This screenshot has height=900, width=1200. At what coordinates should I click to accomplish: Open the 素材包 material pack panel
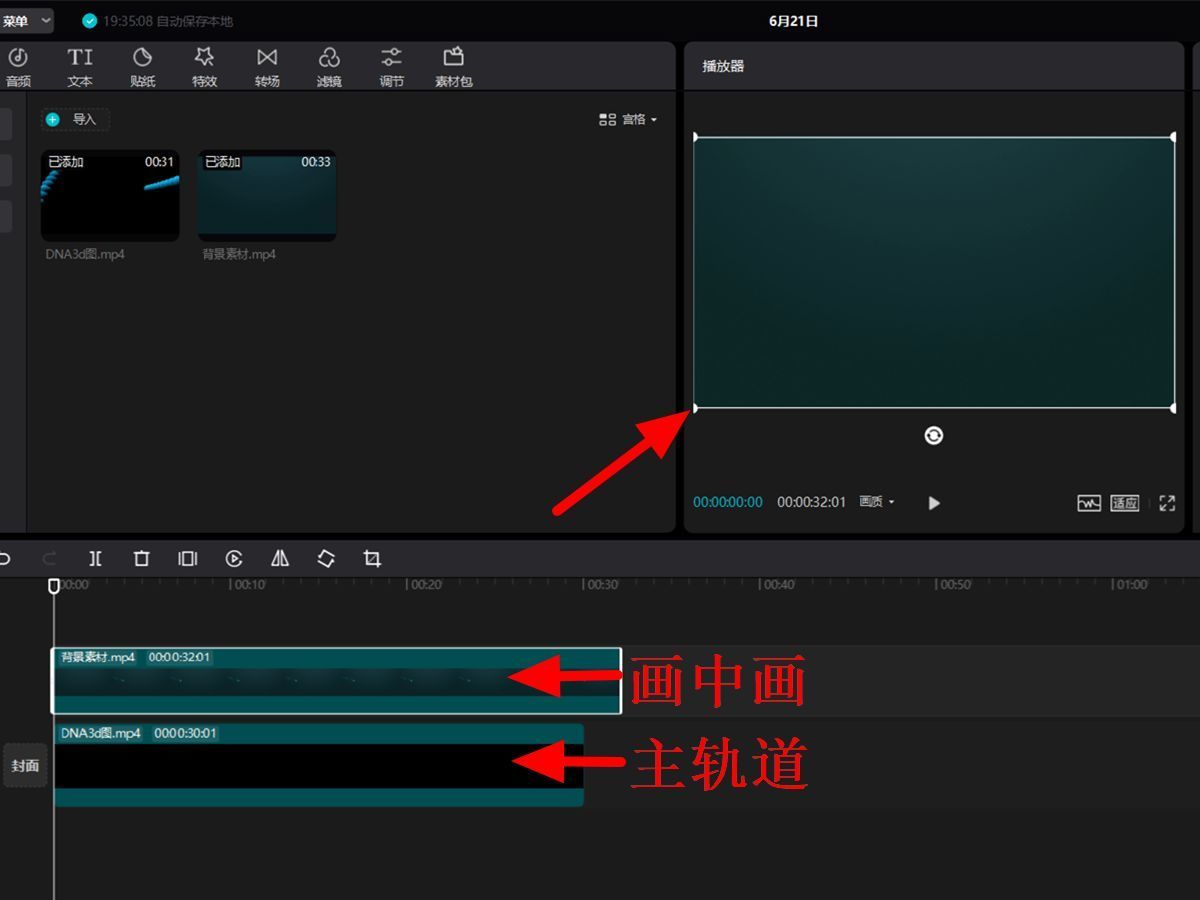coord(453,66)
